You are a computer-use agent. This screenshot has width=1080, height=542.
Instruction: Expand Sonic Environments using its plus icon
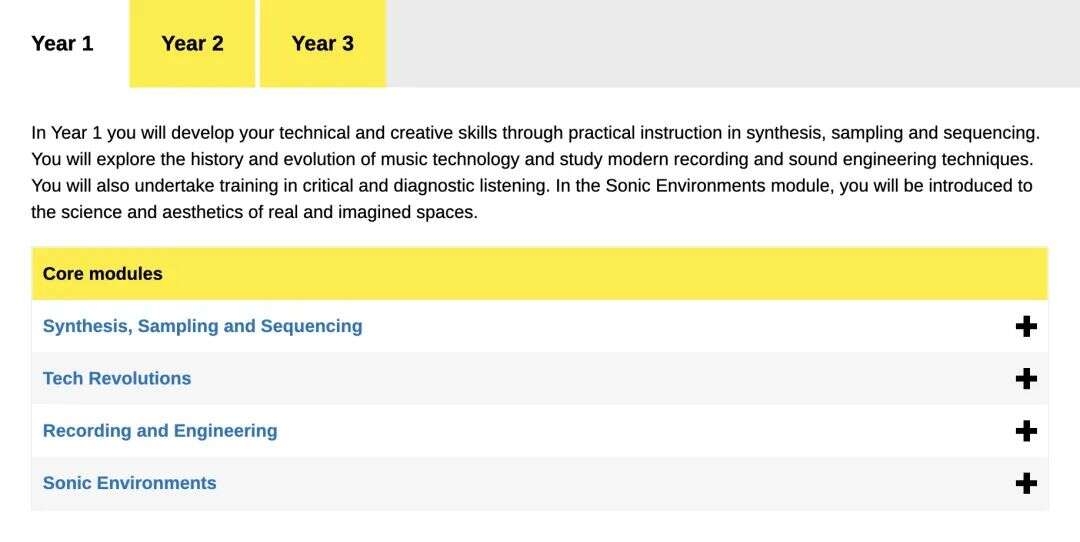click(x=1026, y=484)
